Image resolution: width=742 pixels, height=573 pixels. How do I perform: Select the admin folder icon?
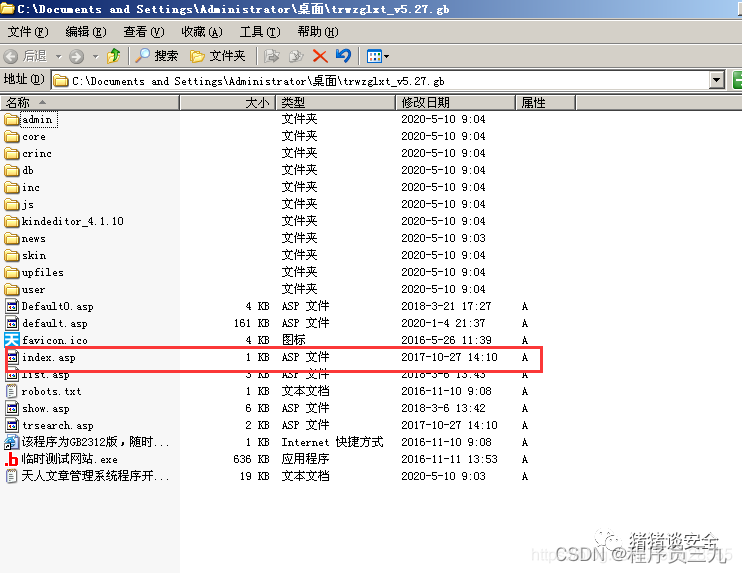[12, 119]
